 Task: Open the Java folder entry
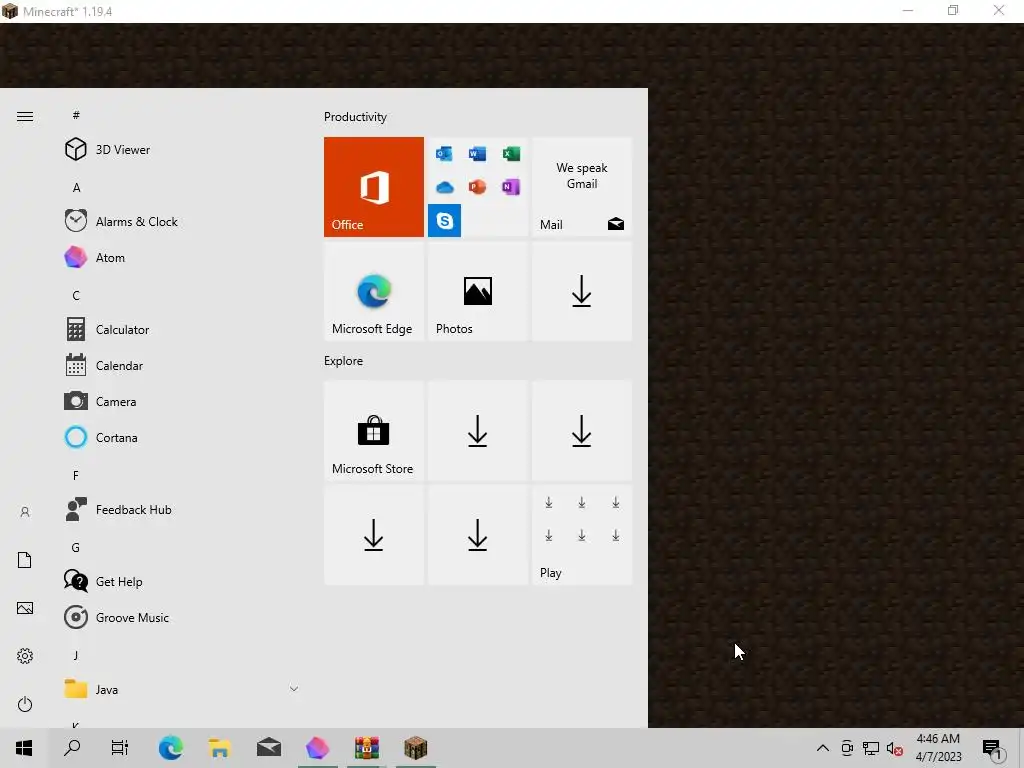(x=180, y=689)
